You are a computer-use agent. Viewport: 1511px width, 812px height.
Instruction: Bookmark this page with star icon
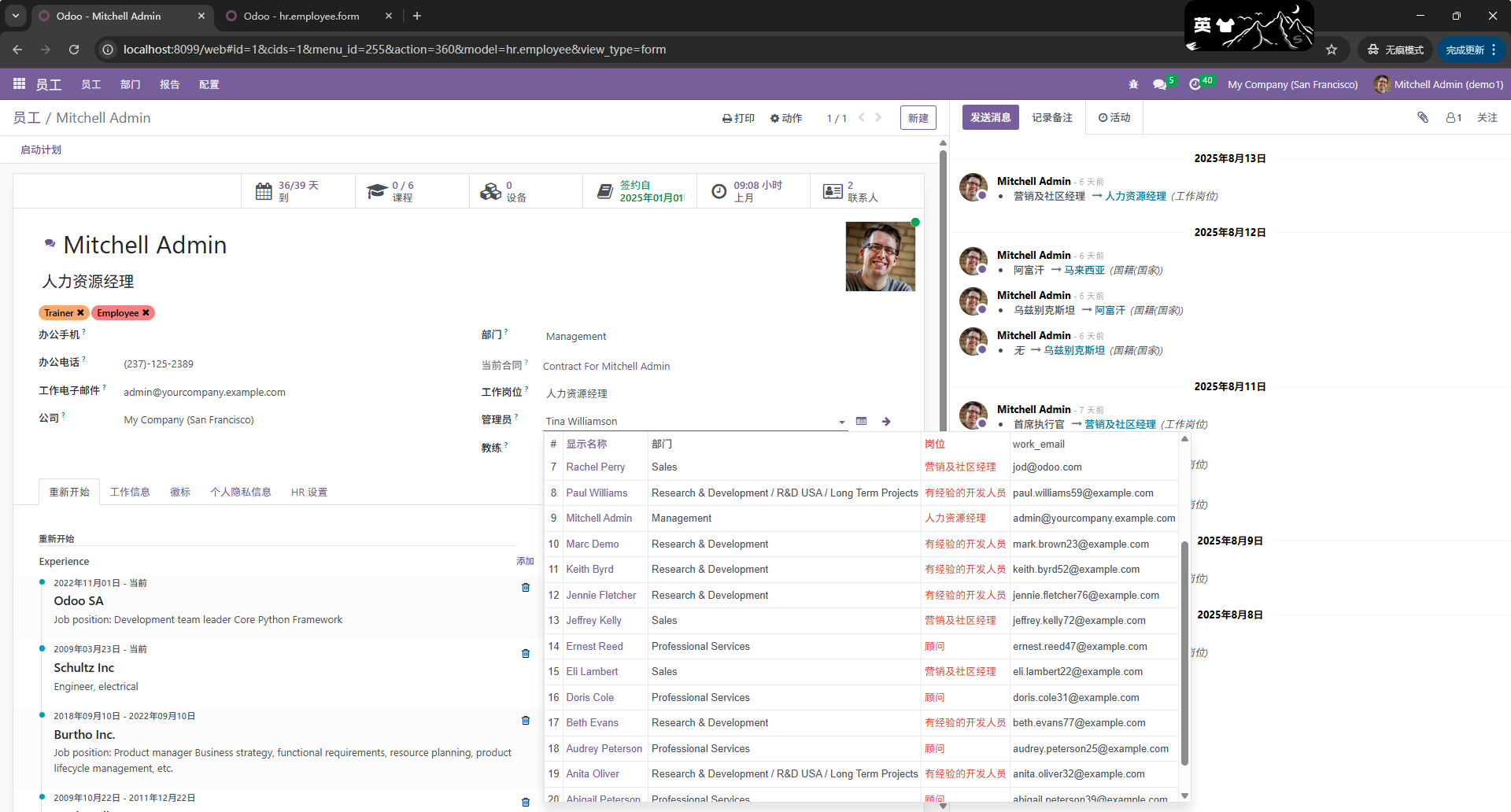click(1332, 50)
